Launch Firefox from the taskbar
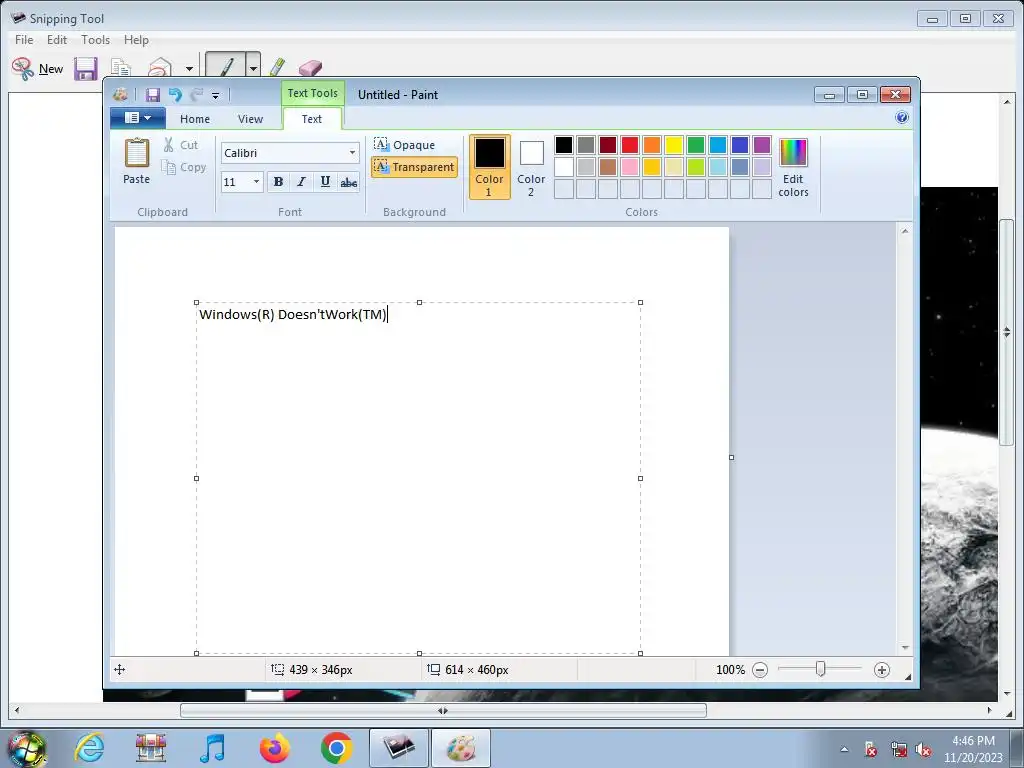 tap(274, 748)
